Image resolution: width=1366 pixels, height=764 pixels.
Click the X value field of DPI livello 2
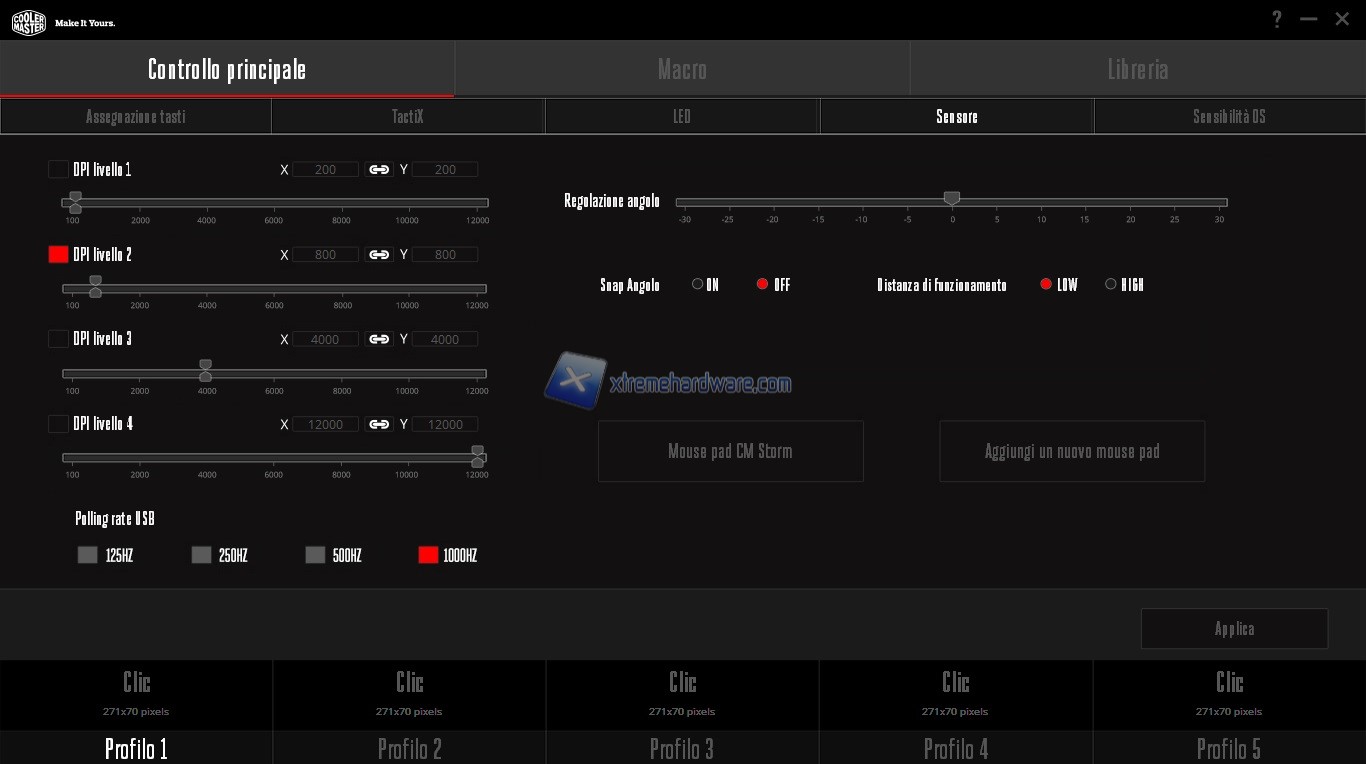325,255
